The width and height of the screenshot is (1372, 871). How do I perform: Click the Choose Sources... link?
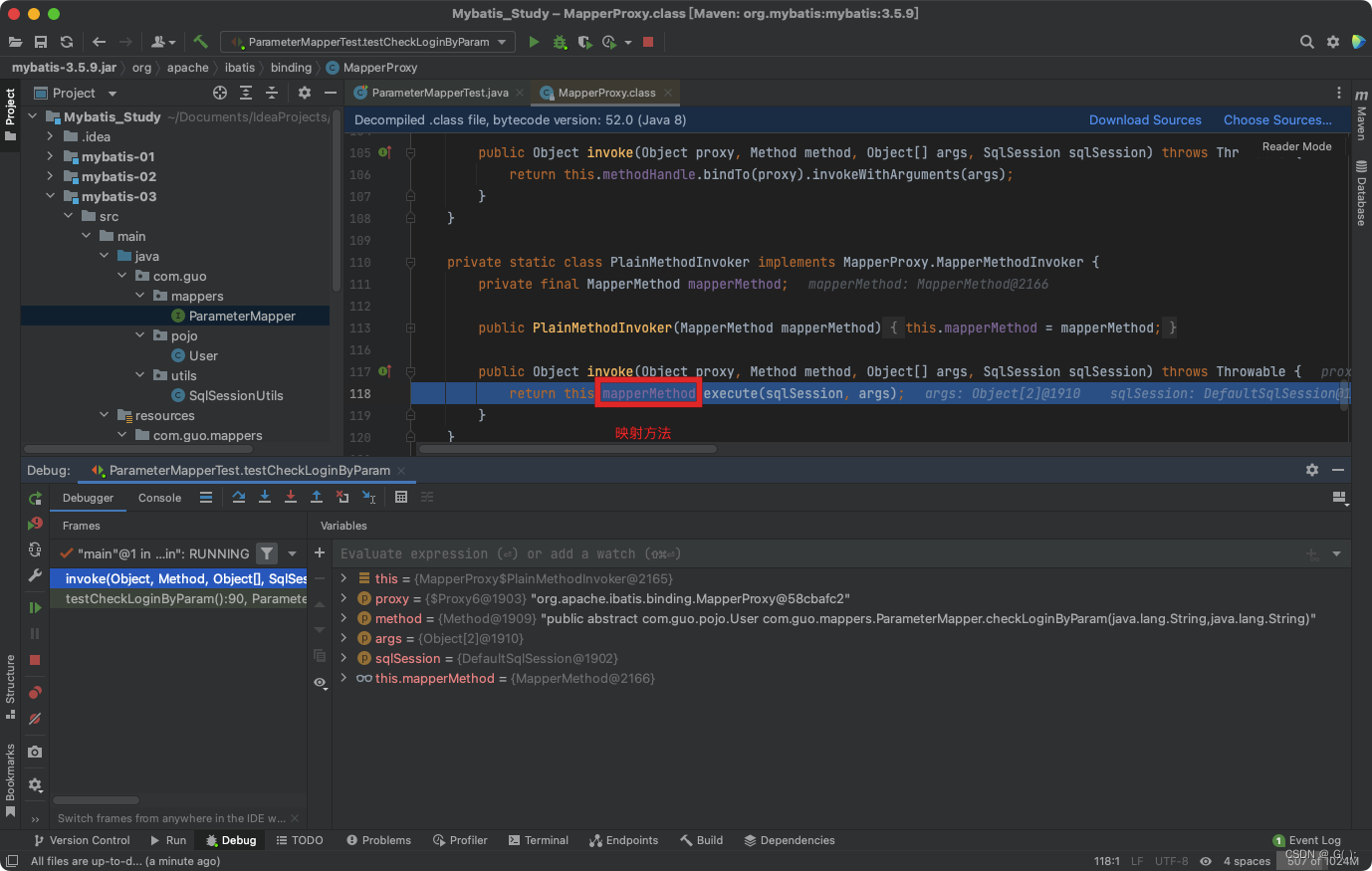tap(1277, 119)
